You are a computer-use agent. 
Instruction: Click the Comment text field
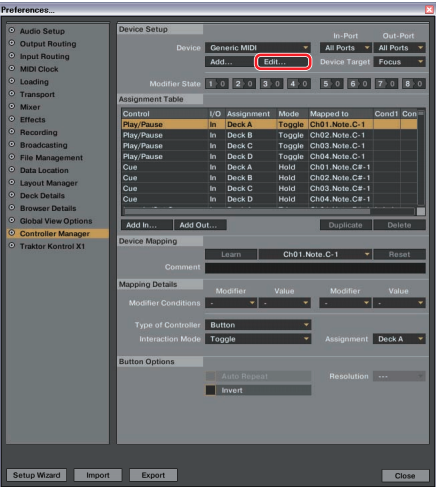tap(315, 268)
